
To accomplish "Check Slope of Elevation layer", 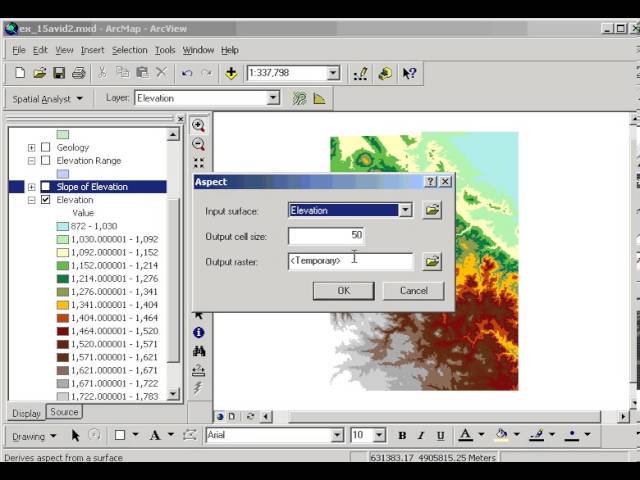I will pos(46,187).
